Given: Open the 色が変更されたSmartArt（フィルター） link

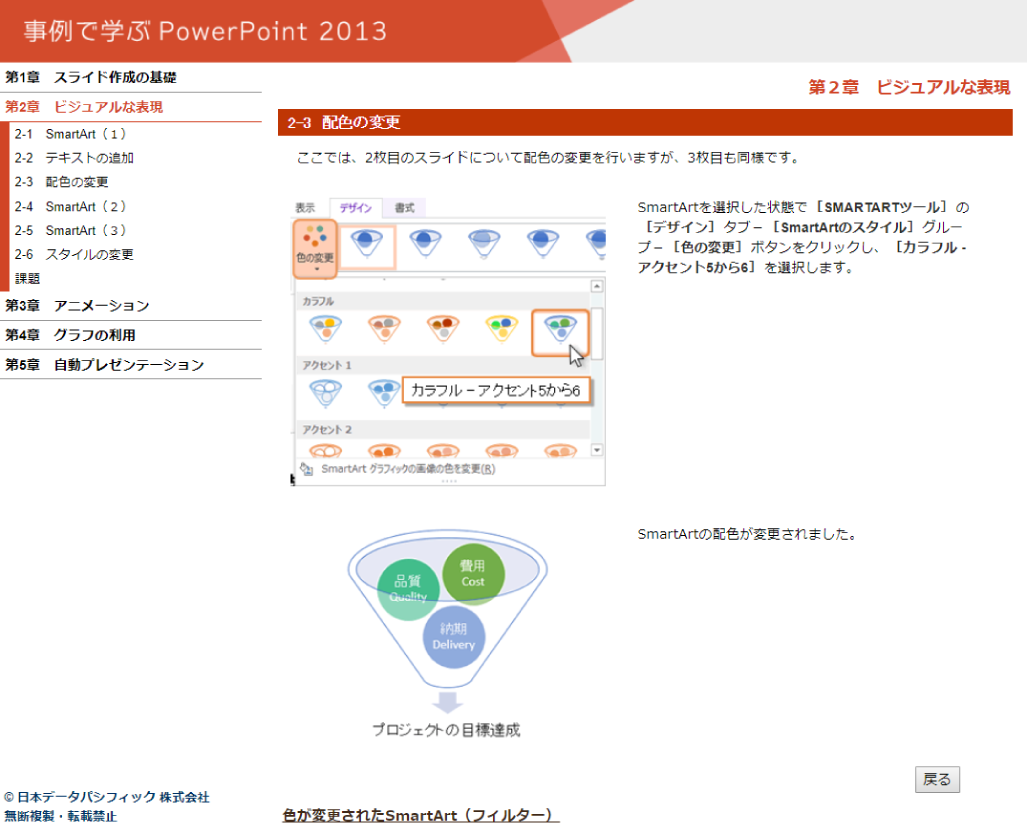Looking at the screenshot, I should (x=420, y=815).
